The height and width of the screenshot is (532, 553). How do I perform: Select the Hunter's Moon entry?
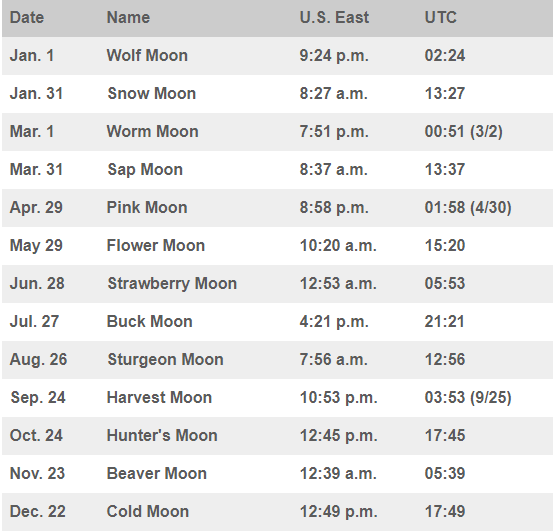pyautogui.click(x=162, y=435)
